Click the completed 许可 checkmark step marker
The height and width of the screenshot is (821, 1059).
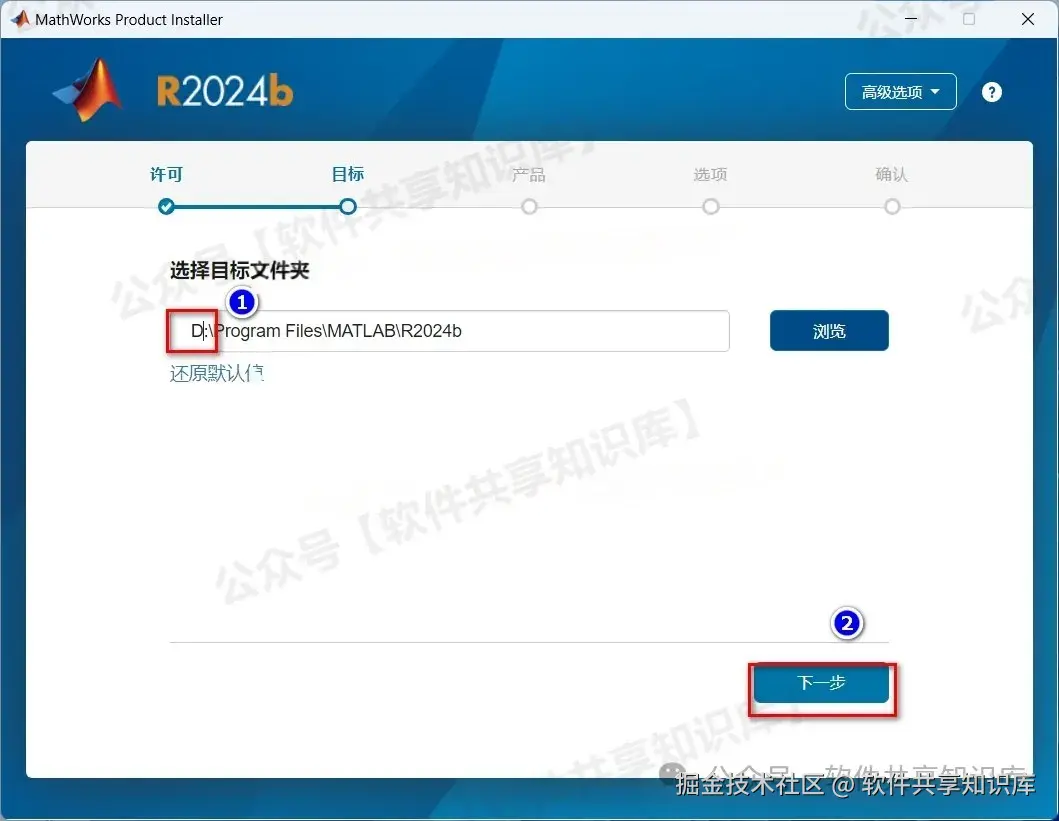click(x=166, y=207)
